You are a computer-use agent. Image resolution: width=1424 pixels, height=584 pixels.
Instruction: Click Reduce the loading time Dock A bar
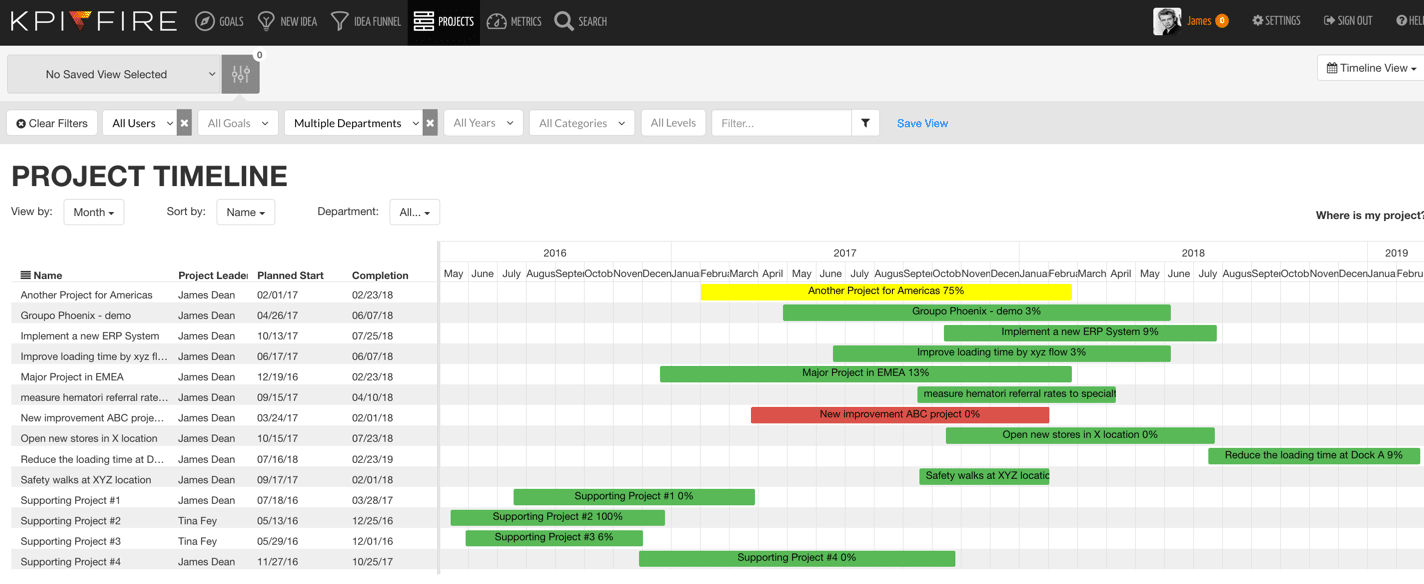(x=1314, y=455)
